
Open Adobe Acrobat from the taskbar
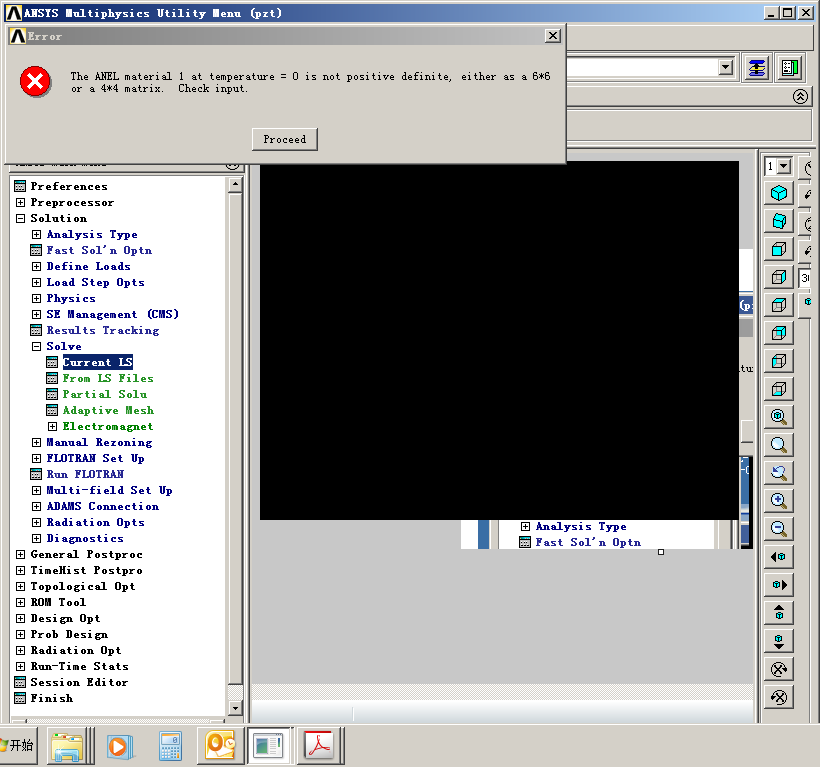[320, 745]
